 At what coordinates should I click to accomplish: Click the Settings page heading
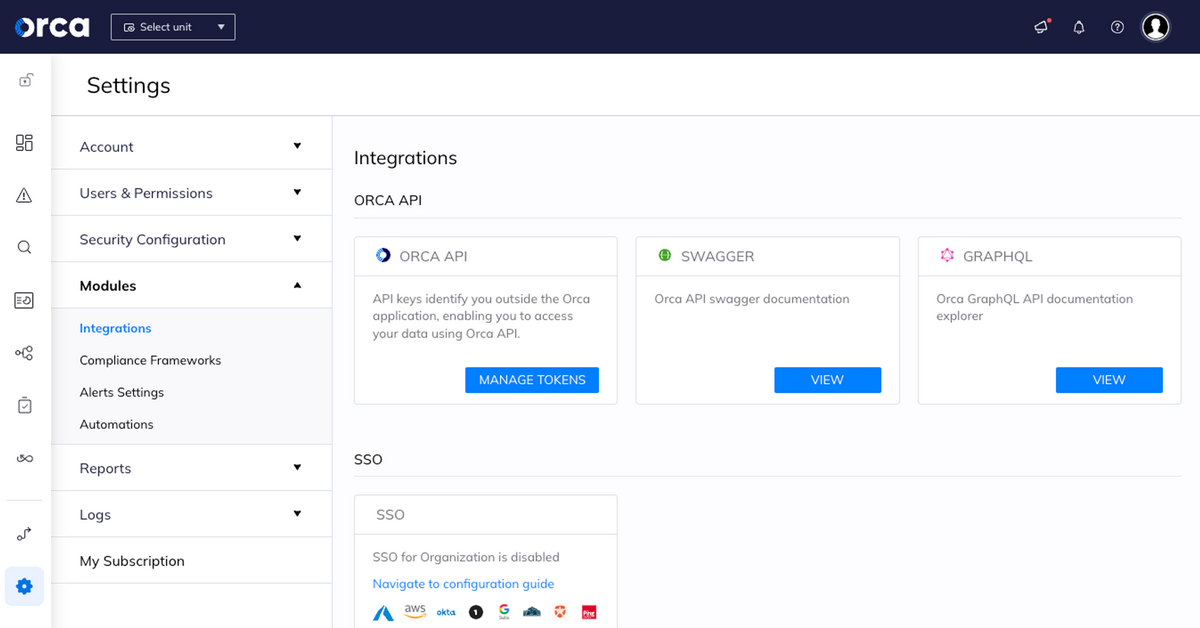point(129,85)
